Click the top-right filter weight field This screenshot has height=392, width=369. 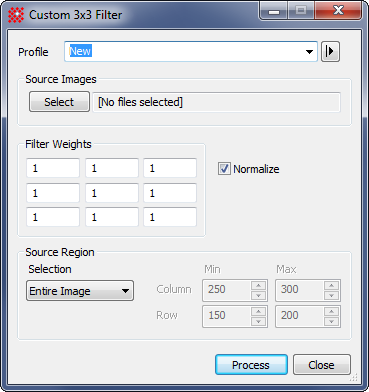(170, 168)
